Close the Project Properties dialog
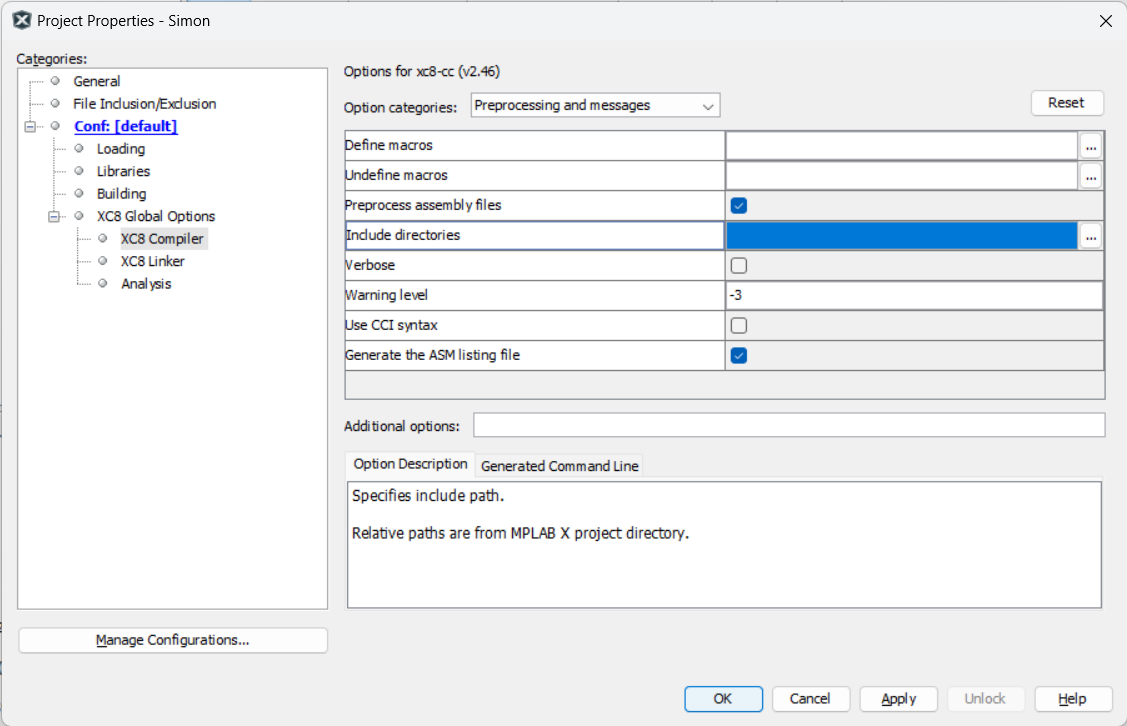This screenshot has width=1127, height=726. click(x=1105, y=21)
